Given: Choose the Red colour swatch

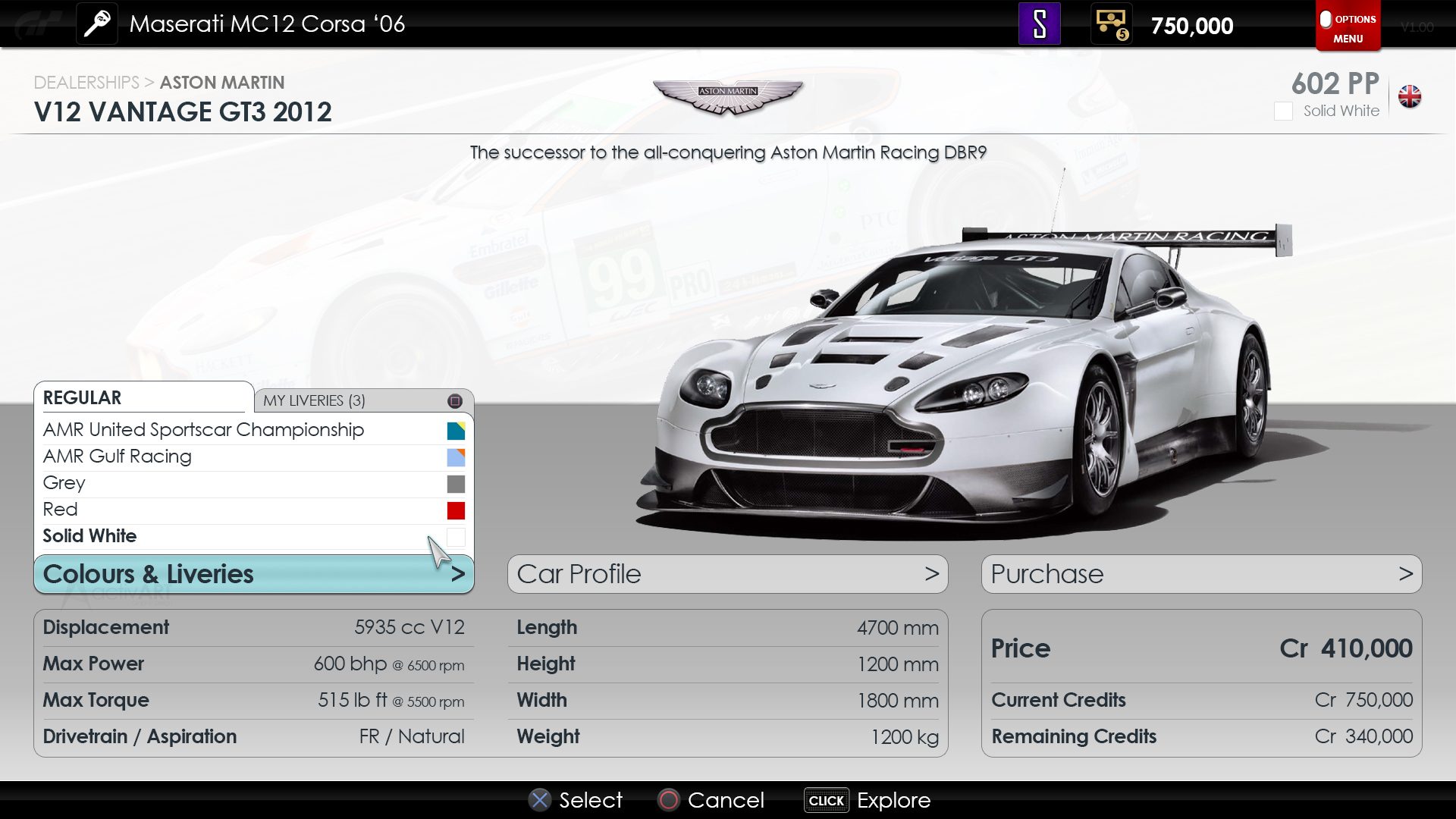Looking at the screenshot, I should [x=456, y=510].
